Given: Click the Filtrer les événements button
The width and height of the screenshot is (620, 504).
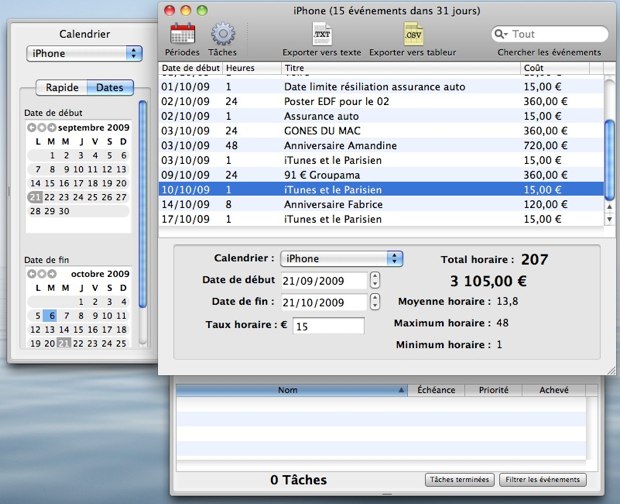Looking at the screenshot, I should [x=542, y=479].
